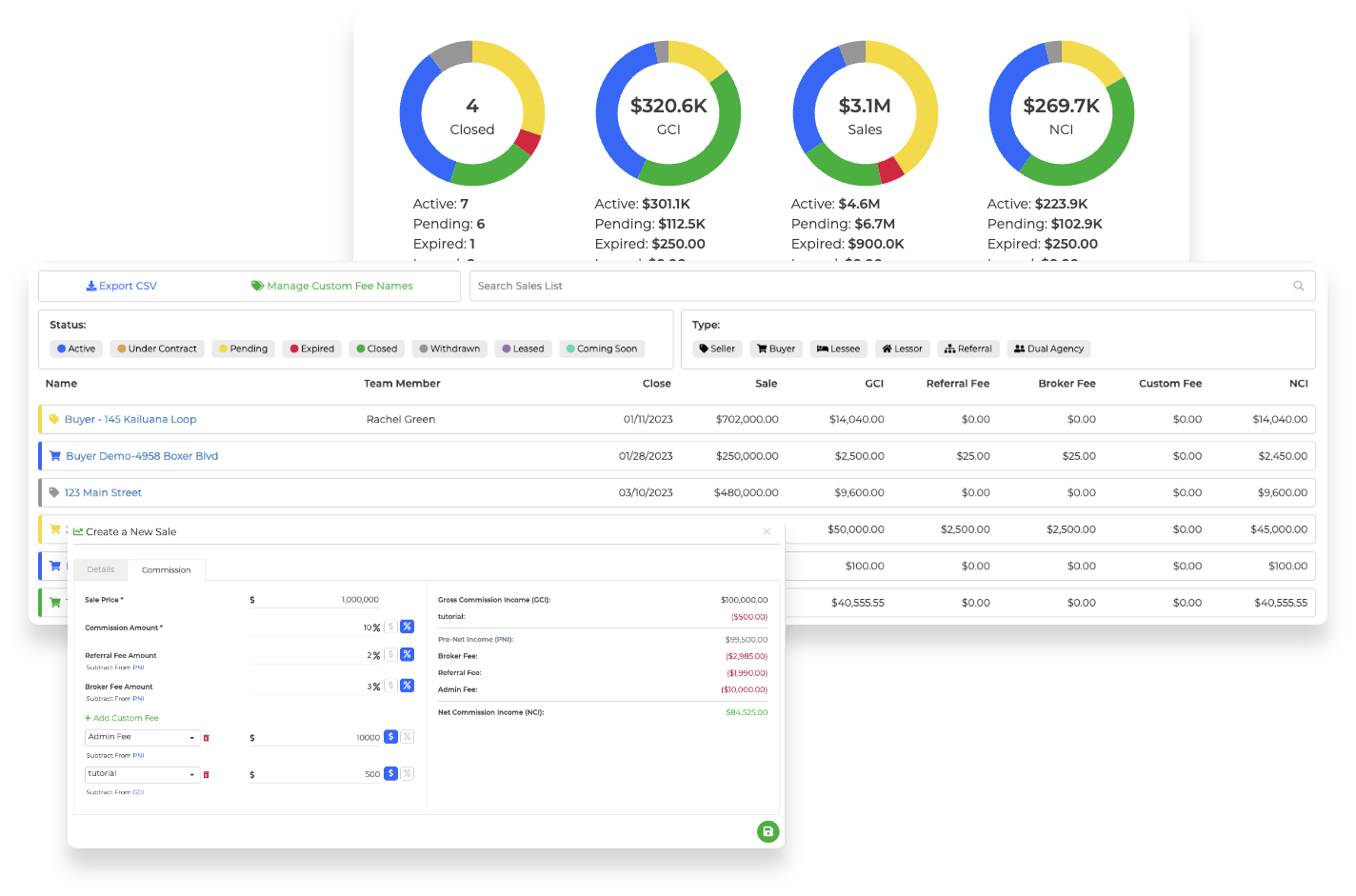This screenshot has width=1356, height=896.
Task: Click the search magnifier icon
Action: pos(1298,286)
